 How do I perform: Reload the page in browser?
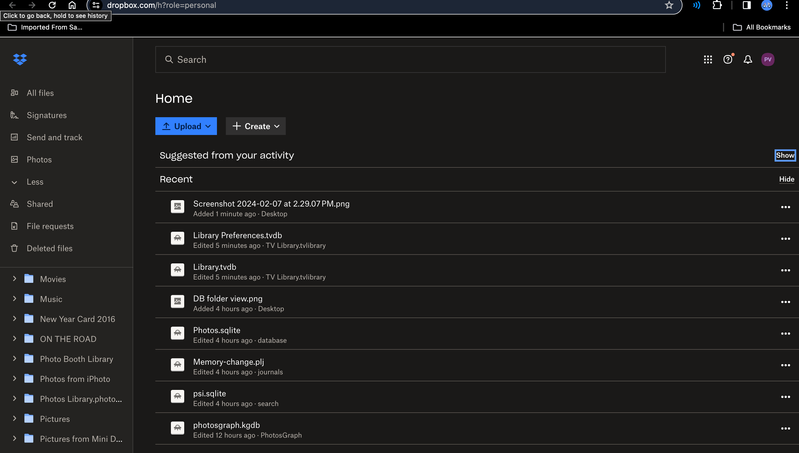click(x=52, y=5)
